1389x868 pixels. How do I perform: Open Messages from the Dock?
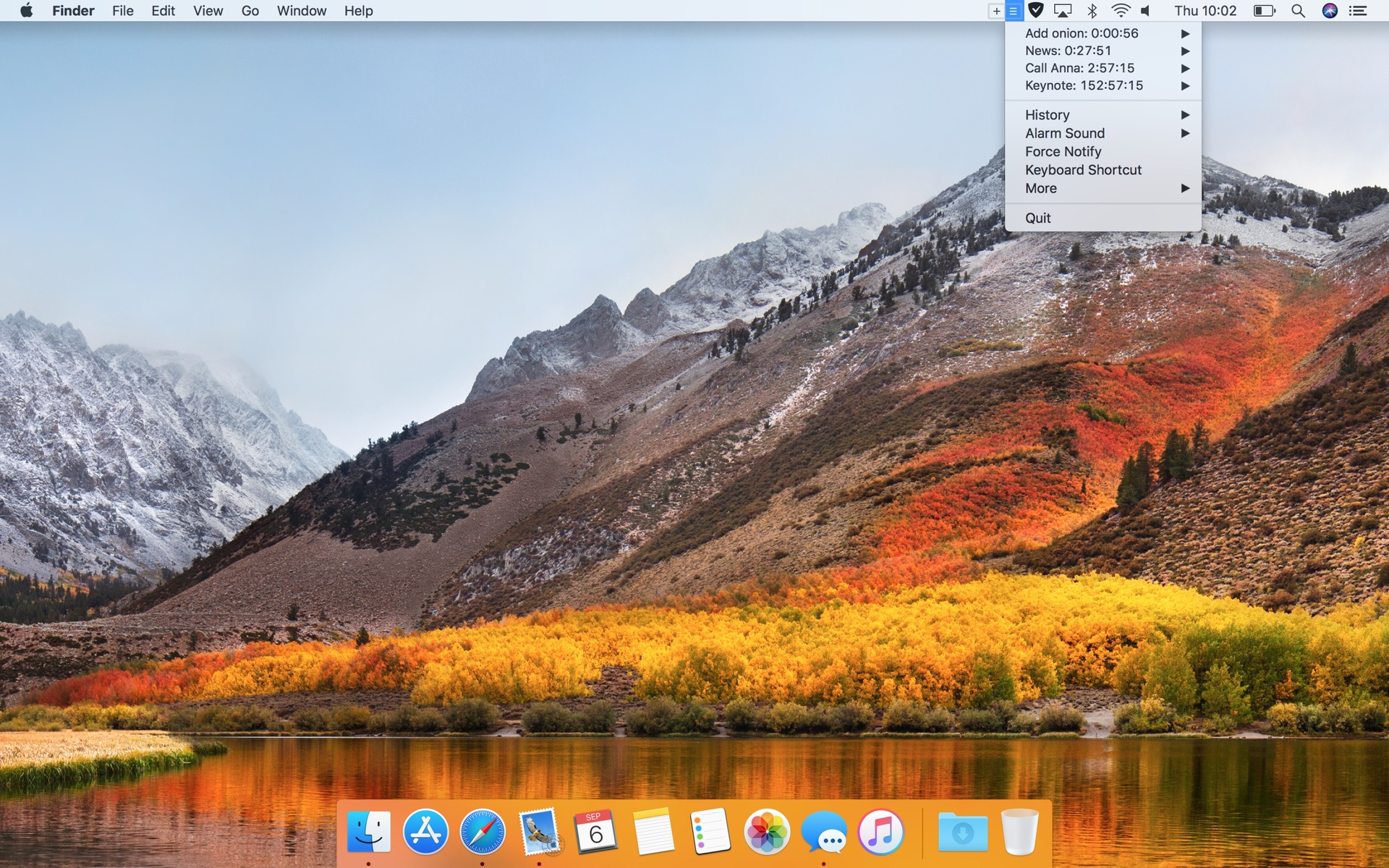coord(824,831)
